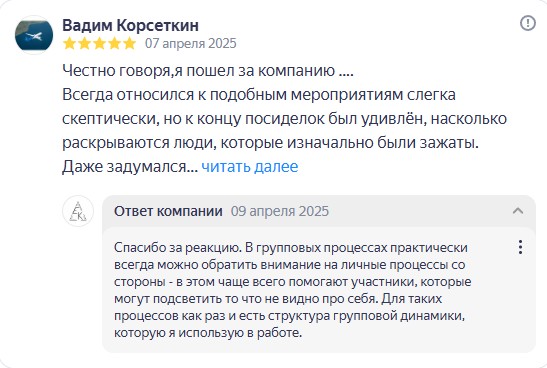
Task: Click the fourth rating star
Action: click(115, 44)
